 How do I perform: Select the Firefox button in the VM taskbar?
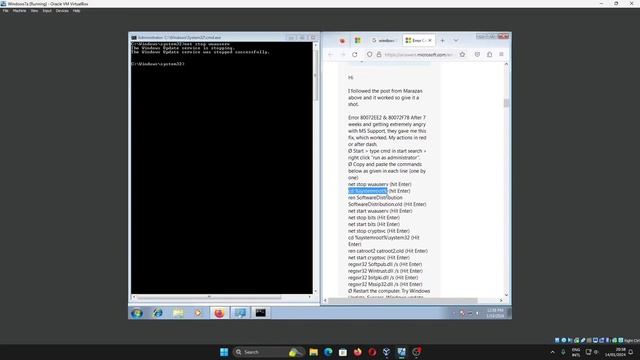pos(219,313)
